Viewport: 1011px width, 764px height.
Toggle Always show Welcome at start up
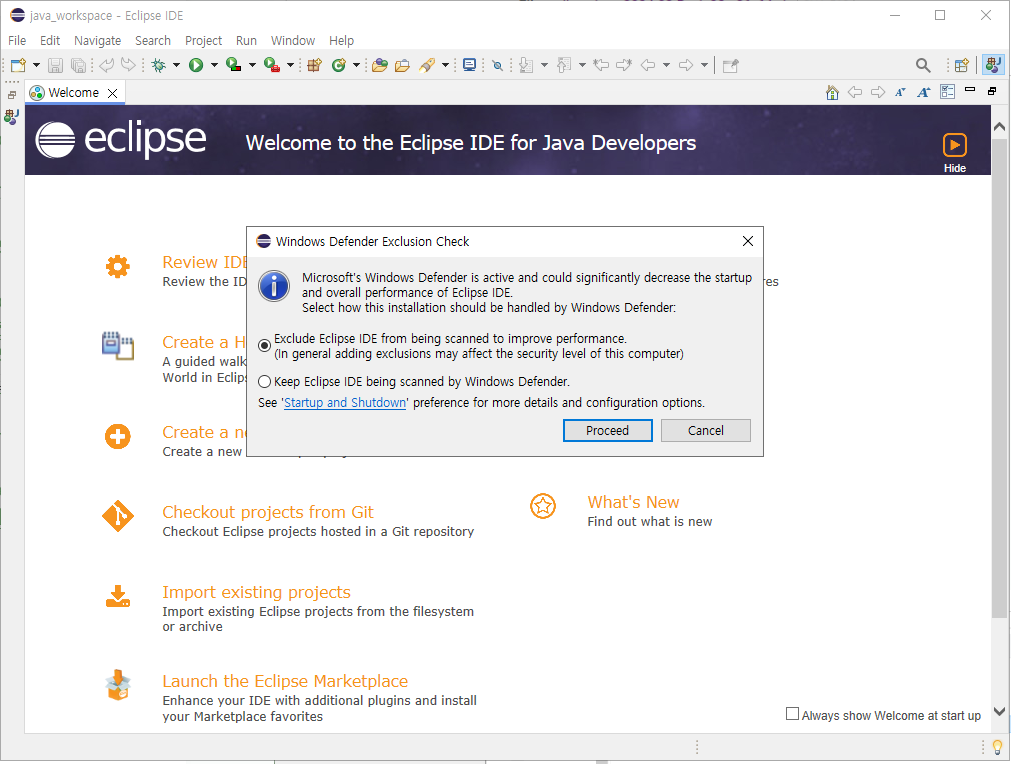click(792, 714)
